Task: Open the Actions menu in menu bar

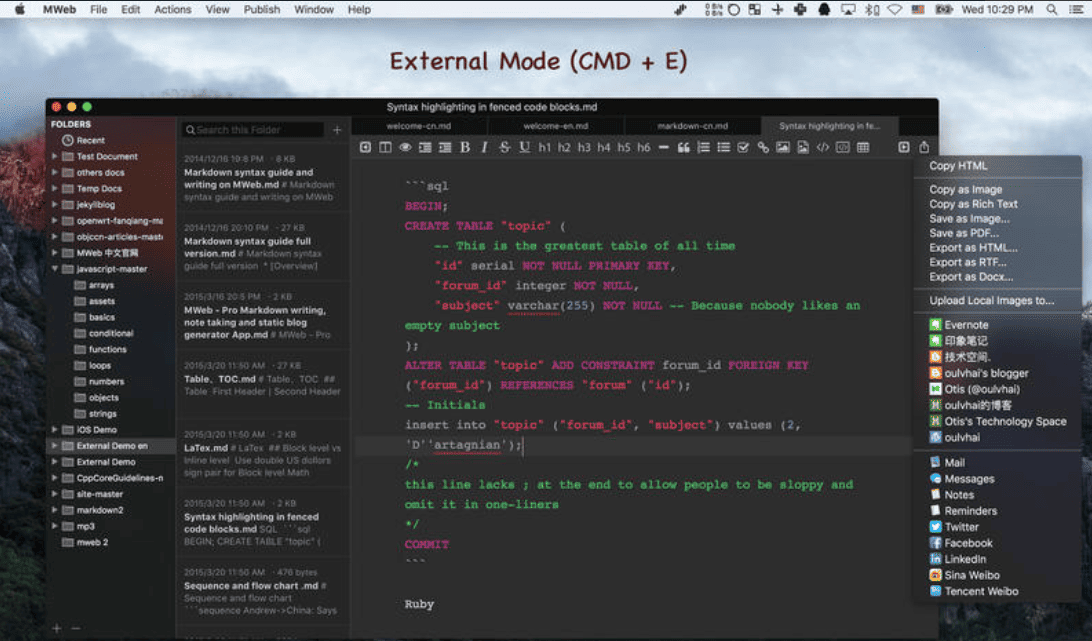Action: pyautogui.click(x=173, y=10)
